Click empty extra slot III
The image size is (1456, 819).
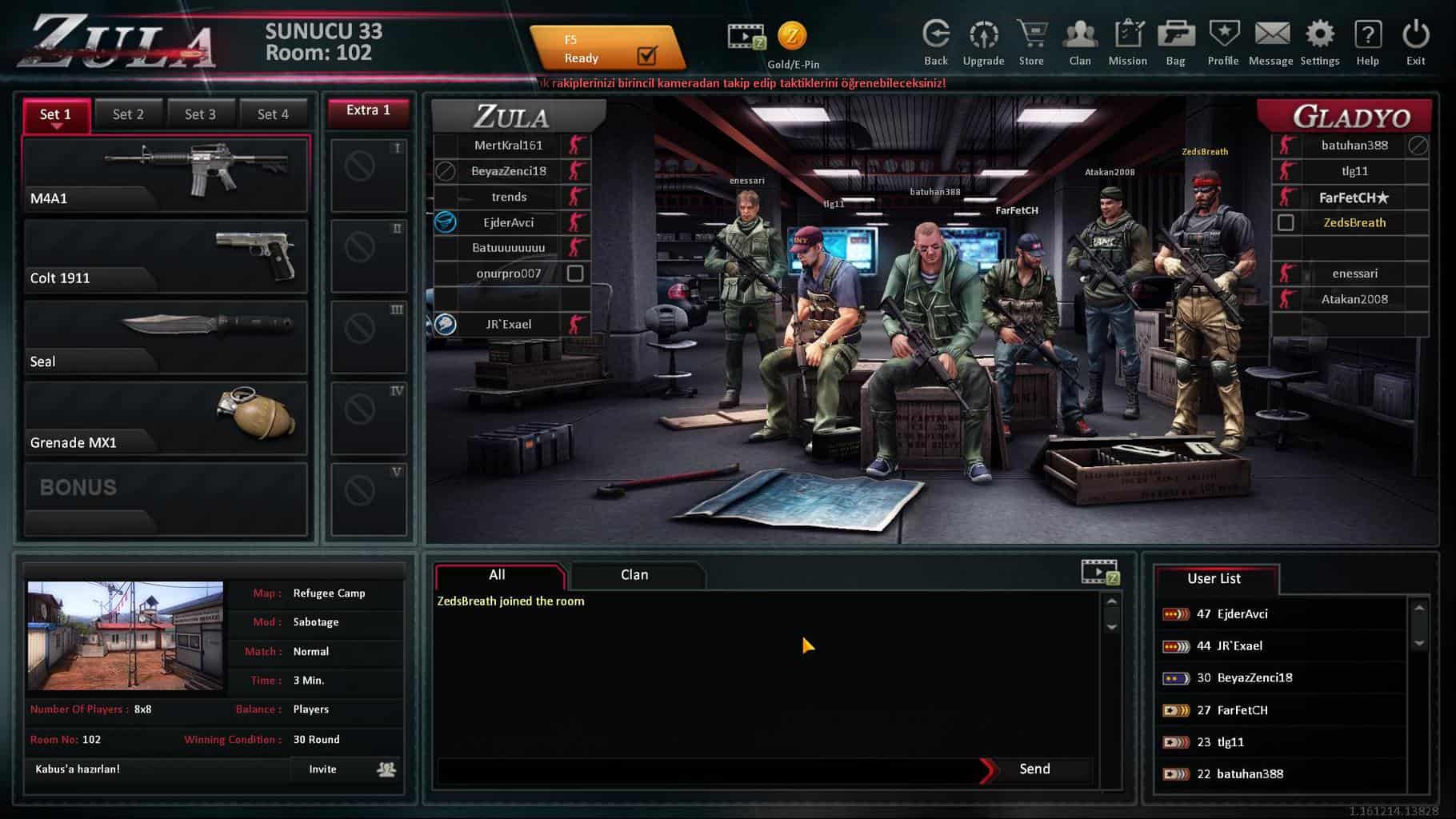click(368, 338)
